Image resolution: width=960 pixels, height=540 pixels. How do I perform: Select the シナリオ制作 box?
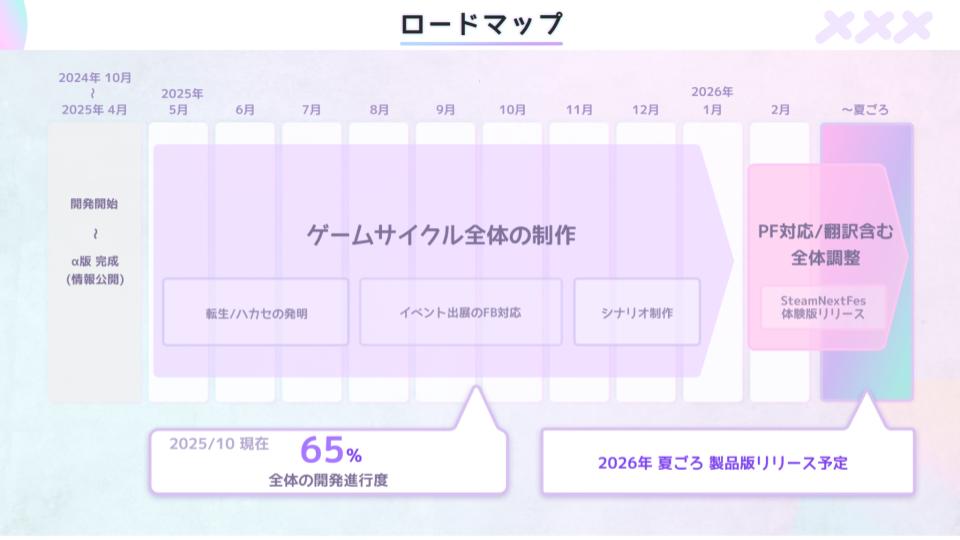(x=637, y=313)
